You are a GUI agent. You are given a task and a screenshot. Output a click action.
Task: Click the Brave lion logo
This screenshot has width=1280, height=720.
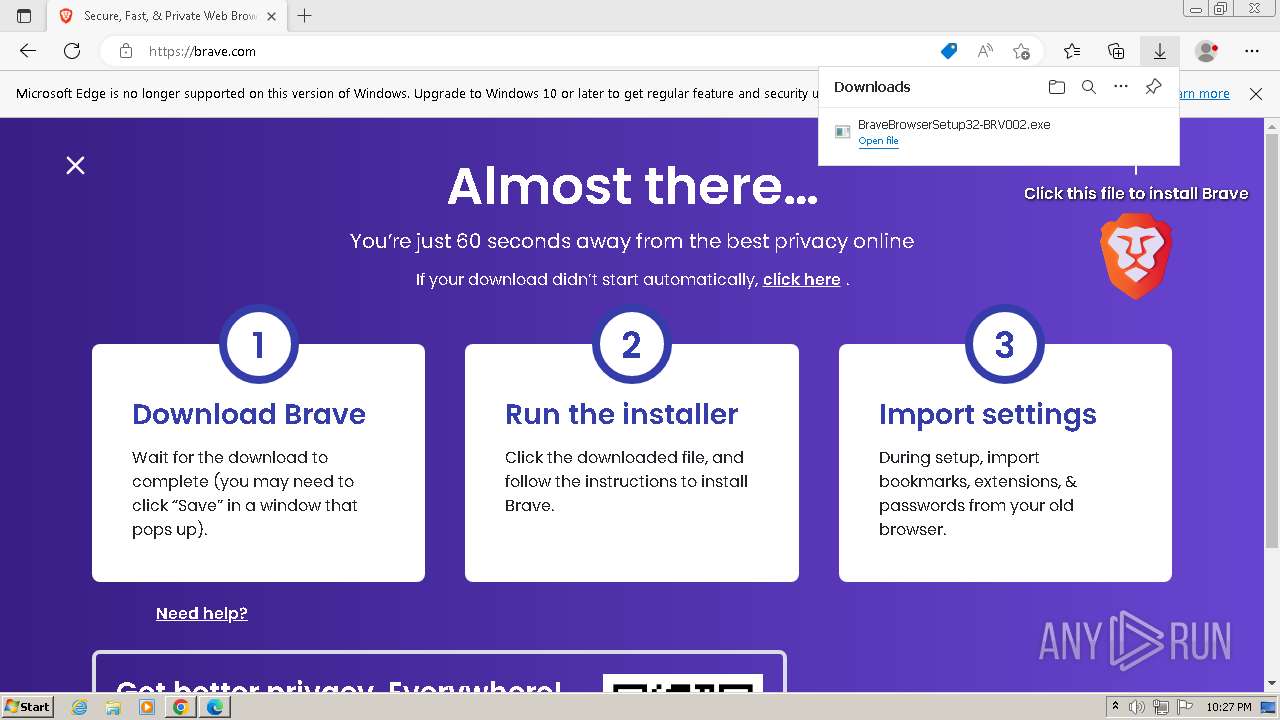point(1136,256)
